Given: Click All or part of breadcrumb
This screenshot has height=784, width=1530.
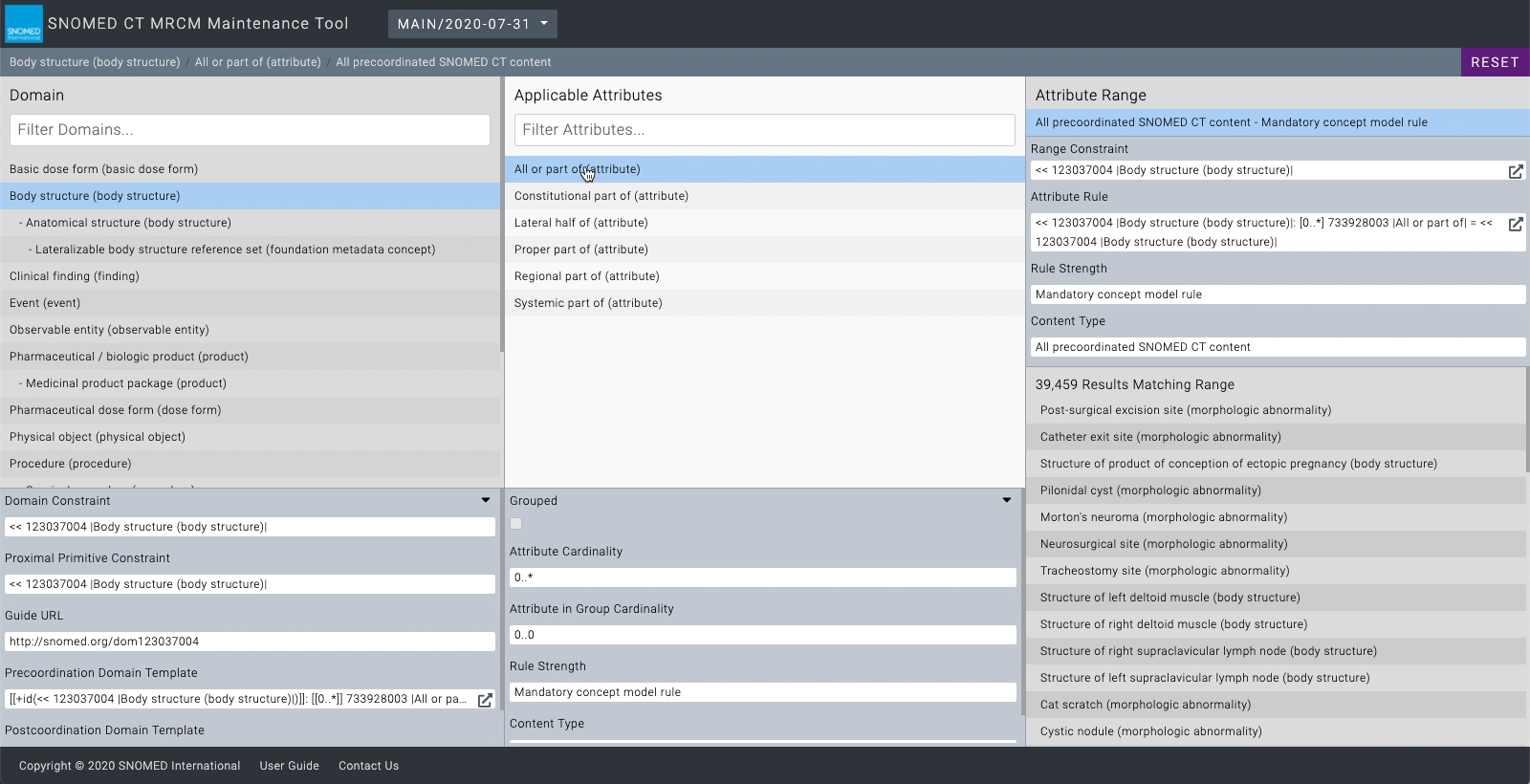Looking at the screenshot, I should click(x=258, y=62).
